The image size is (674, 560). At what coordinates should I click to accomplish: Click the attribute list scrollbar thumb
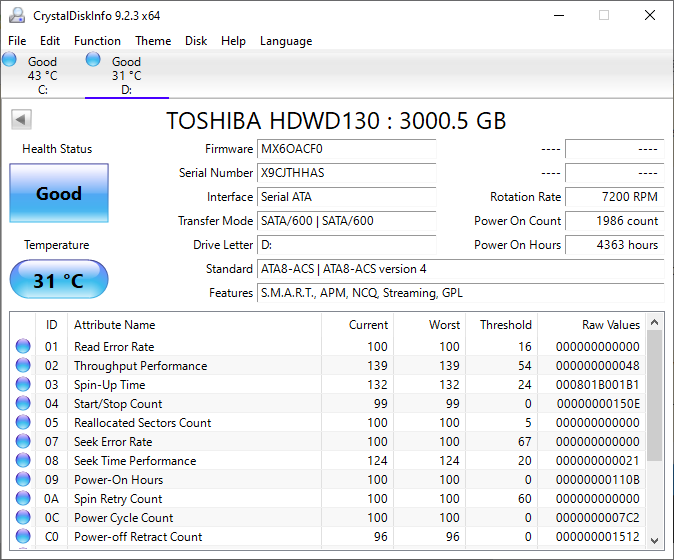coord(655,396)
